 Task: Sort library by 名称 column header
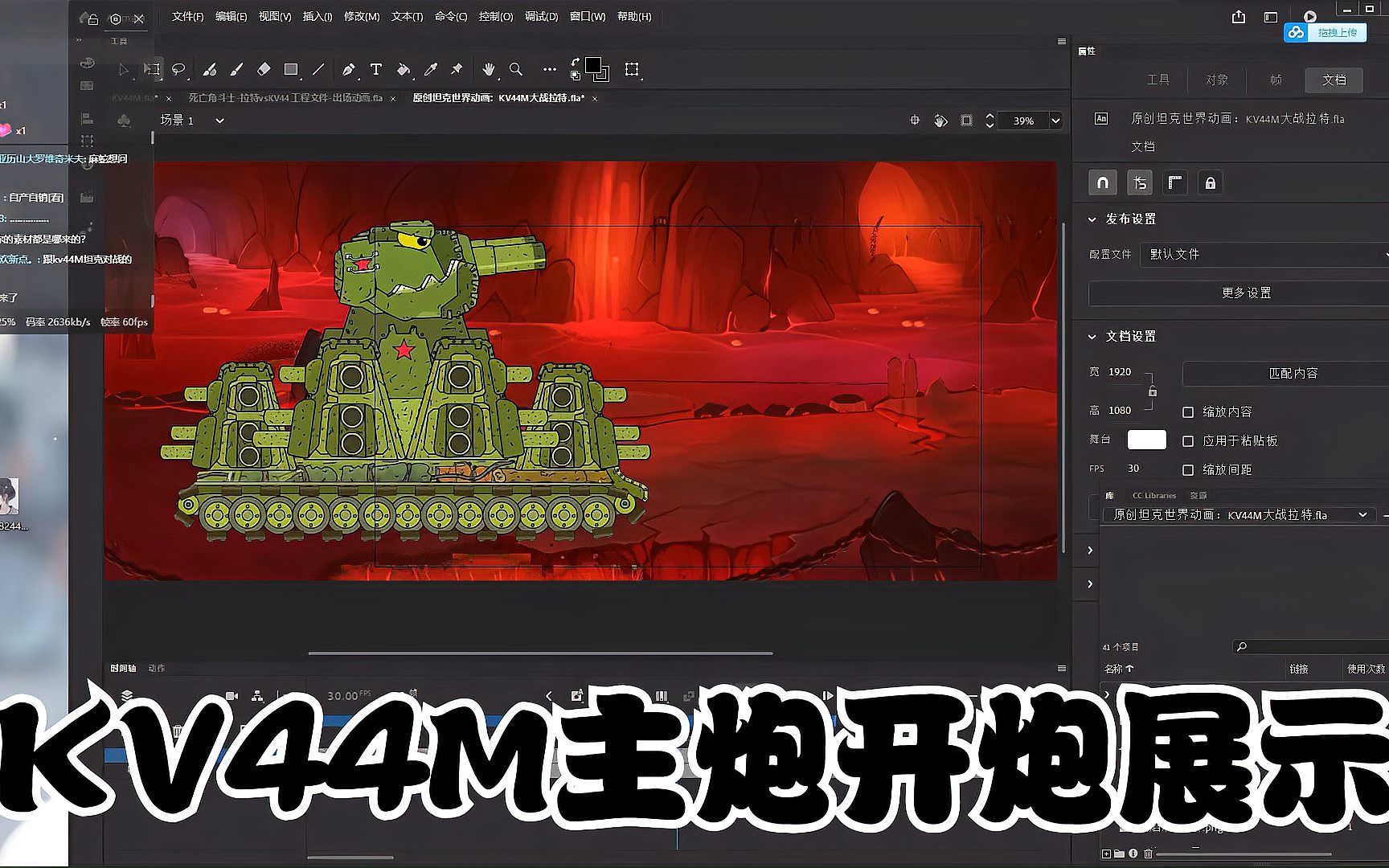pyautogui.click(x=1118, y=669)
